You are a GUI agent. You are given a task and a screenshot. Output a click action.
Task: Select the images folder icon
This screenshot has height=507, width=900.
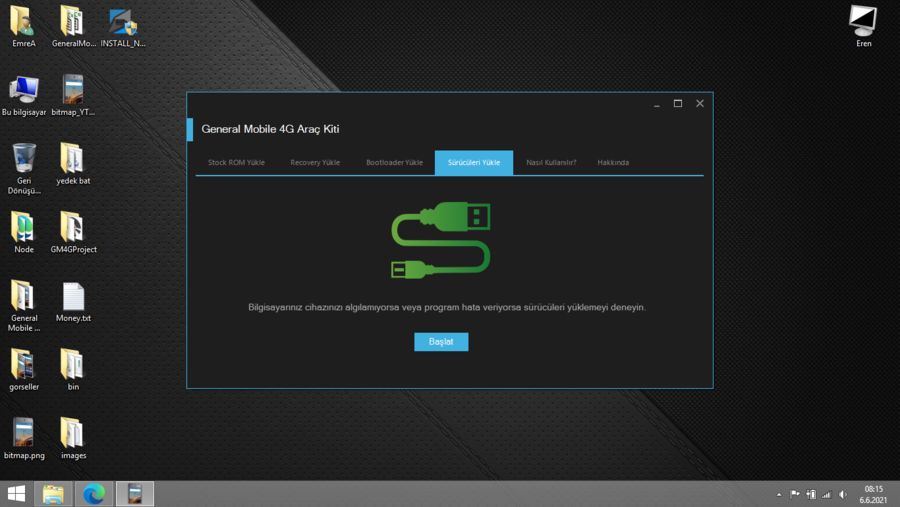pos(73,439)
